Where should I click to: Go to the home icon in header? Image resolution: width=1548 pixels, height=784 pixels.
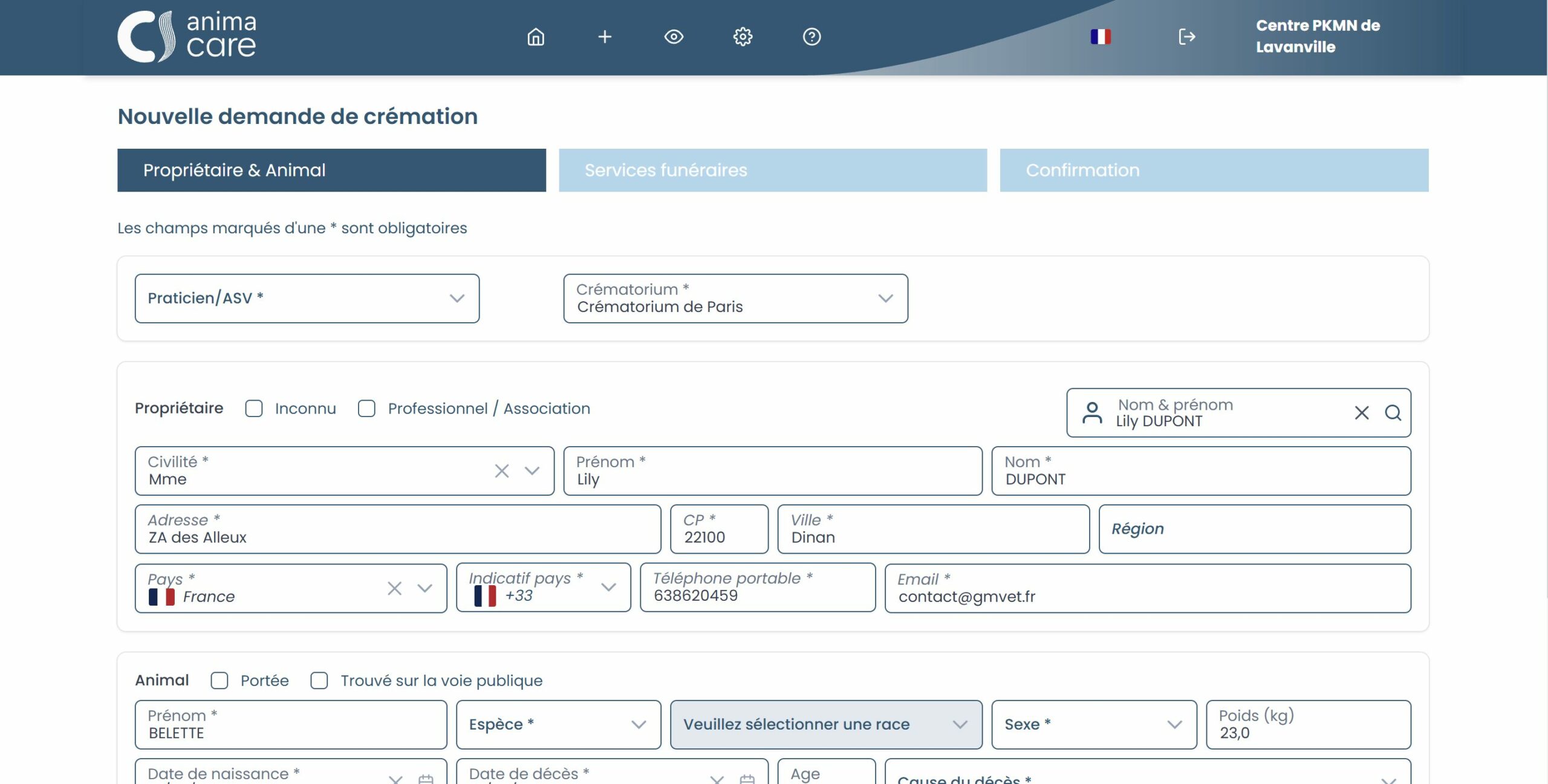coord(535,37)
